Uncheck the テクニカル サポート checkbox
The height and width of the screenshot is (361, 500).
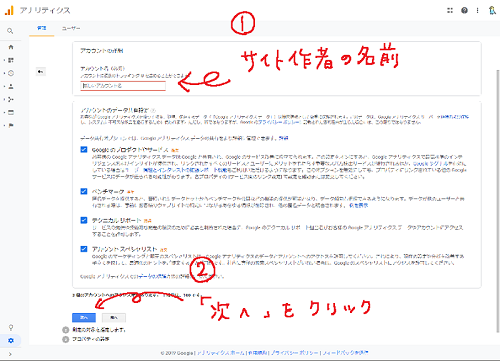point(84,220)
